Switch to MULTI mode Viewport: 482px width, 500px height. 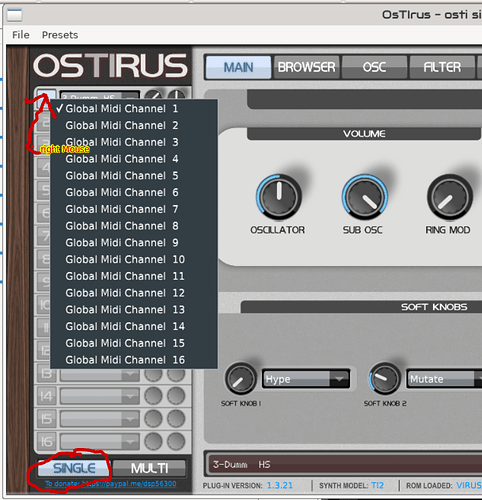(x=149, y=468)
